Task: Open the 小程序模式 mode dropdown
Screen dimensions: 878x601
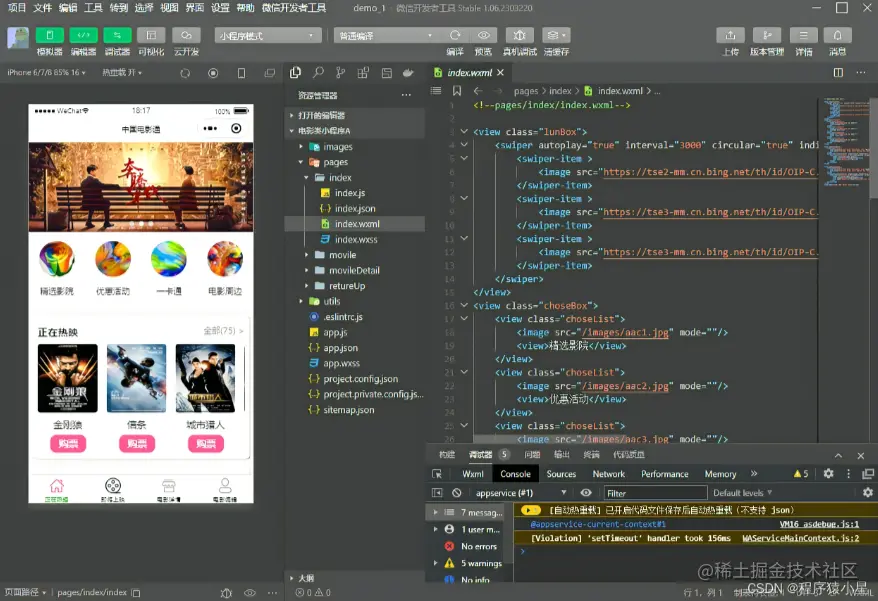Action: [268, 35]
